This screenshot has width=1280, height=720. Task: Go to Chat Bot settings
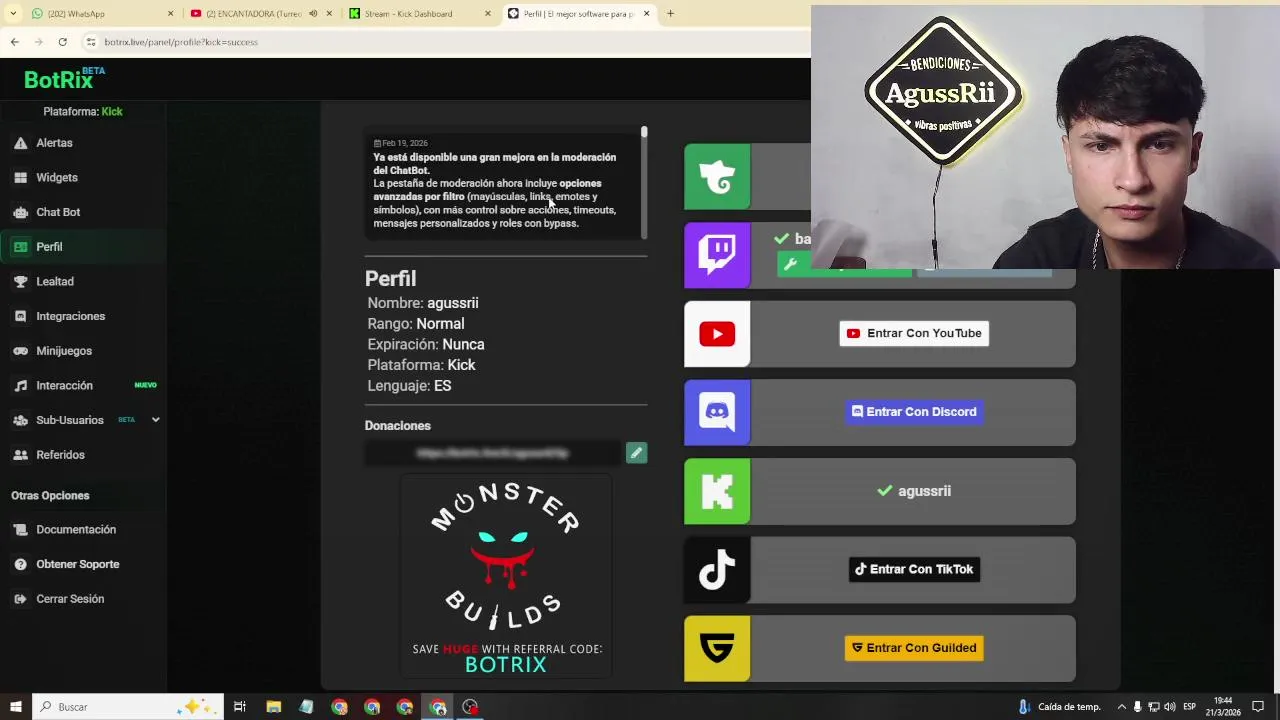coord(58,212)
